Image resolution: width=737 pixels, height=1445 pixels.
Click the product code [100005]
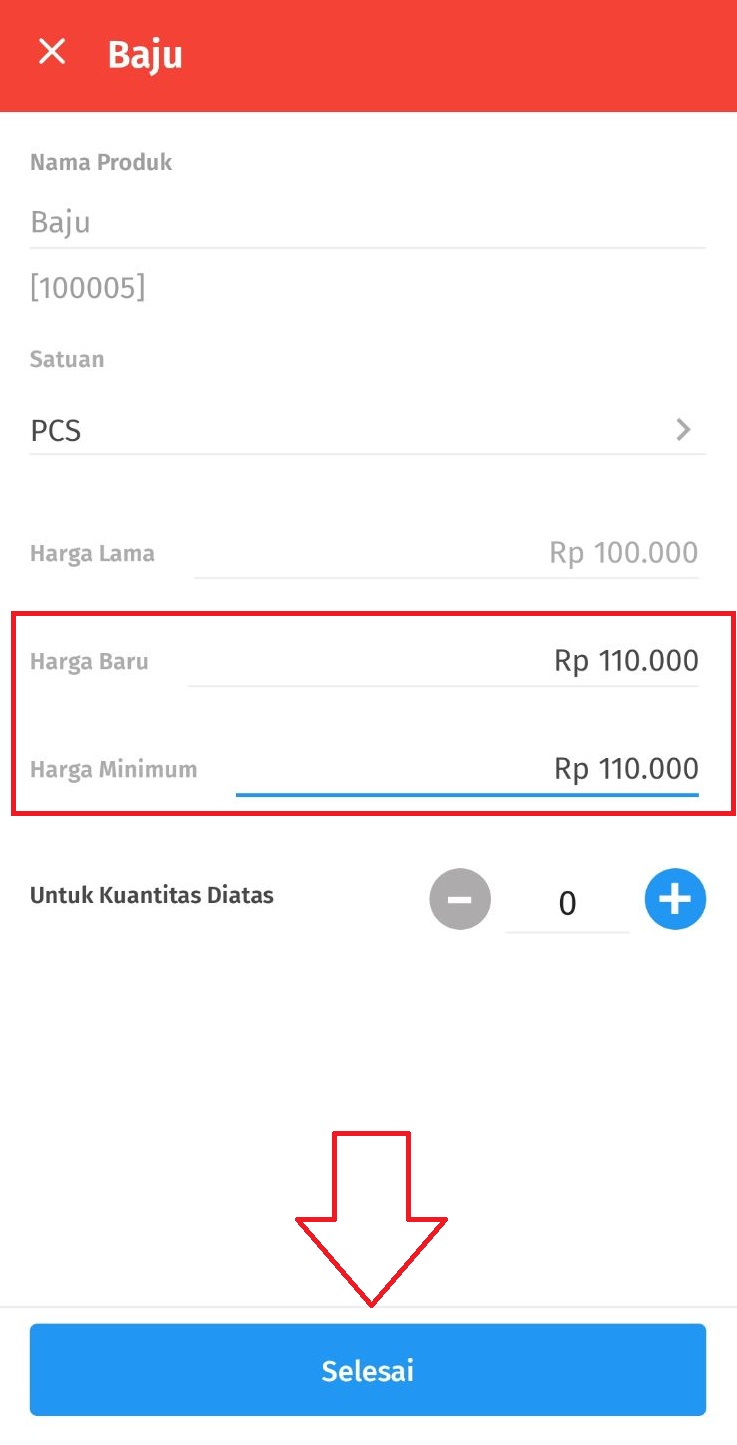pos(88,288)
